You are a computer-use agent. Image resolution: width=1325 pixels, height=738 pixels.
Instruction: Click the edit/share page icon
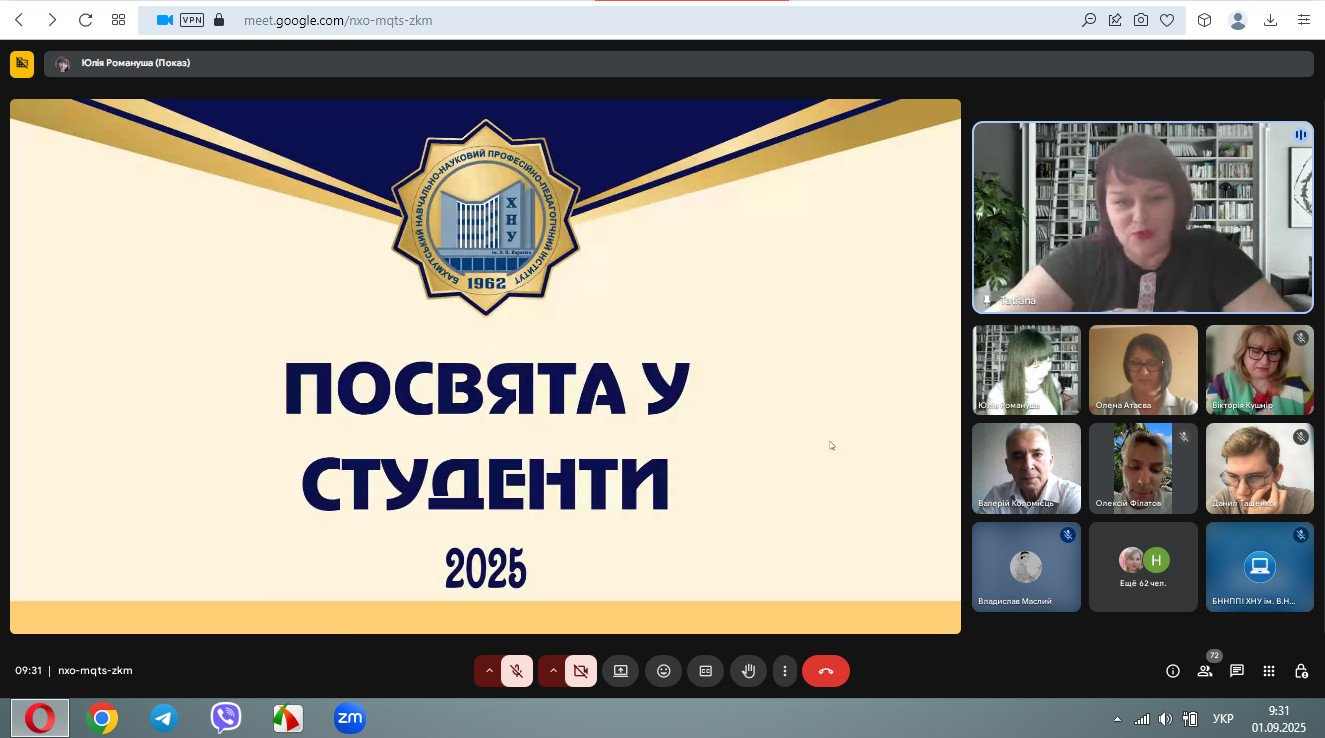[x=1115, y=20]
